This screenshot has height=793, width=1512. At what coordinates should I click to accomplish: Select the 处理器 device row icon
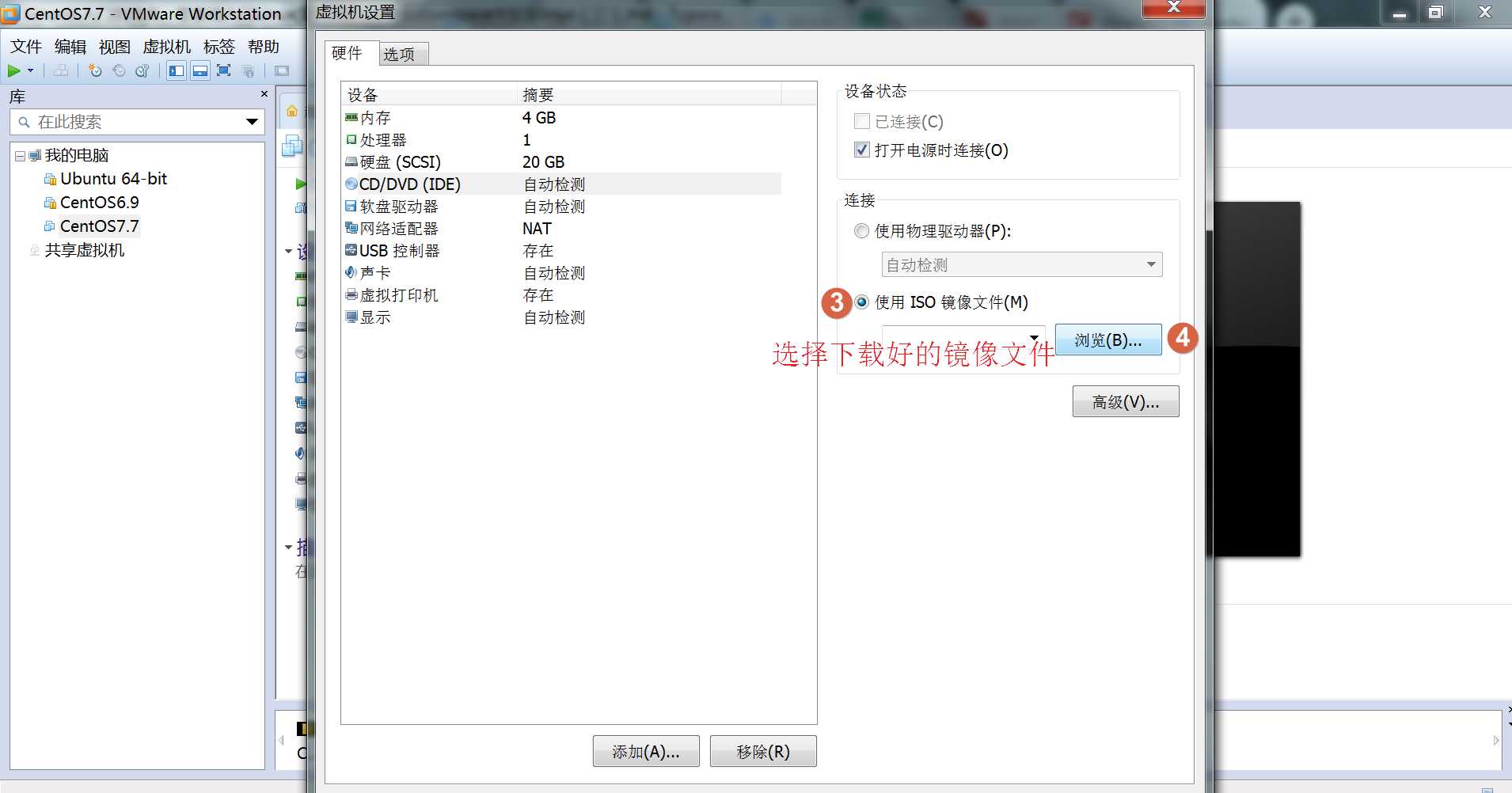click(351, 140)
